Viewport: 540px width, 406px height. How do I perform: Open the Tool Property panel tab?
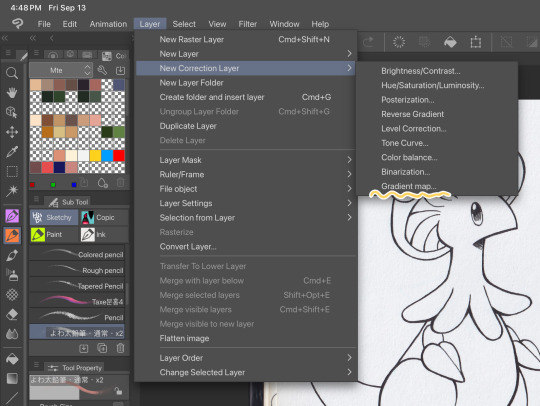(x=75, y=368)
